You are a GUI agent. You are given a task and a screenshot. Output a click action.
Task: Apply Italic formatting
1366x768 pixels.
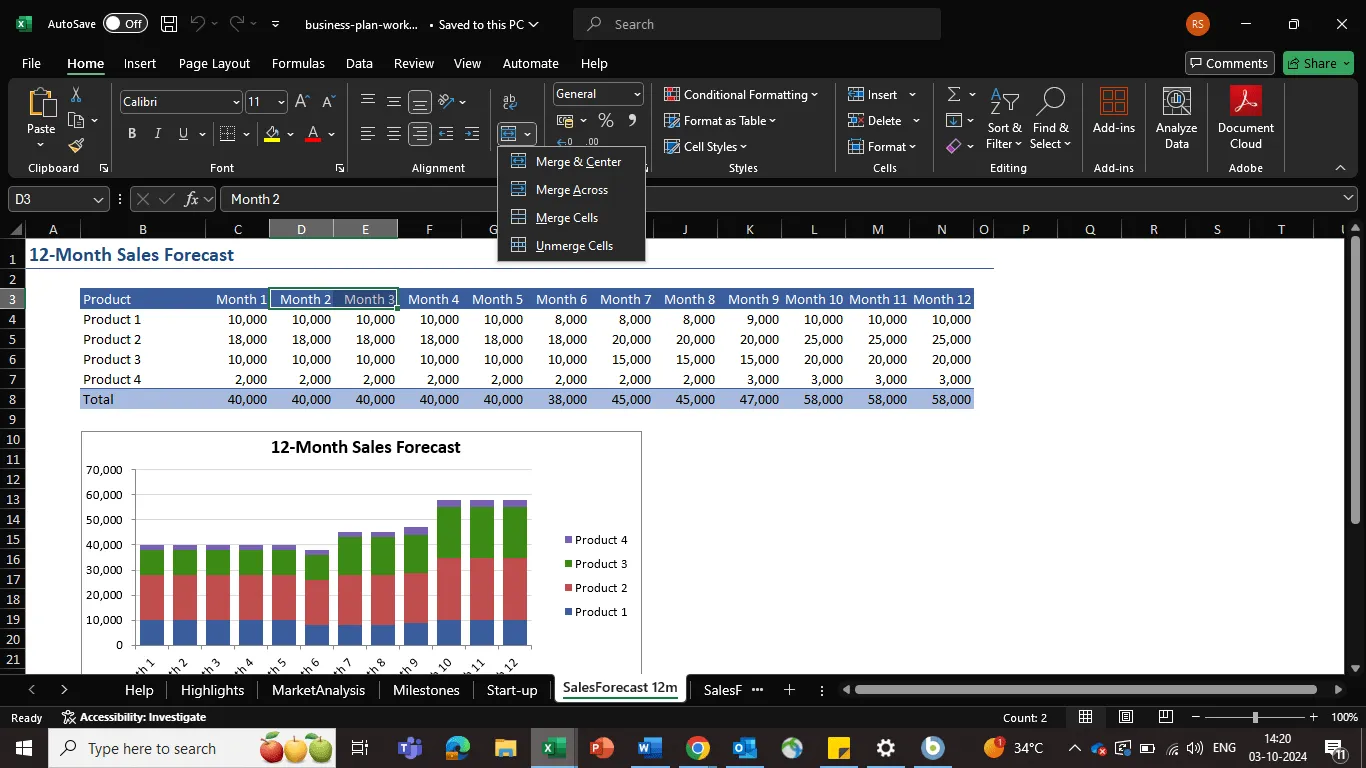(158, 134)
